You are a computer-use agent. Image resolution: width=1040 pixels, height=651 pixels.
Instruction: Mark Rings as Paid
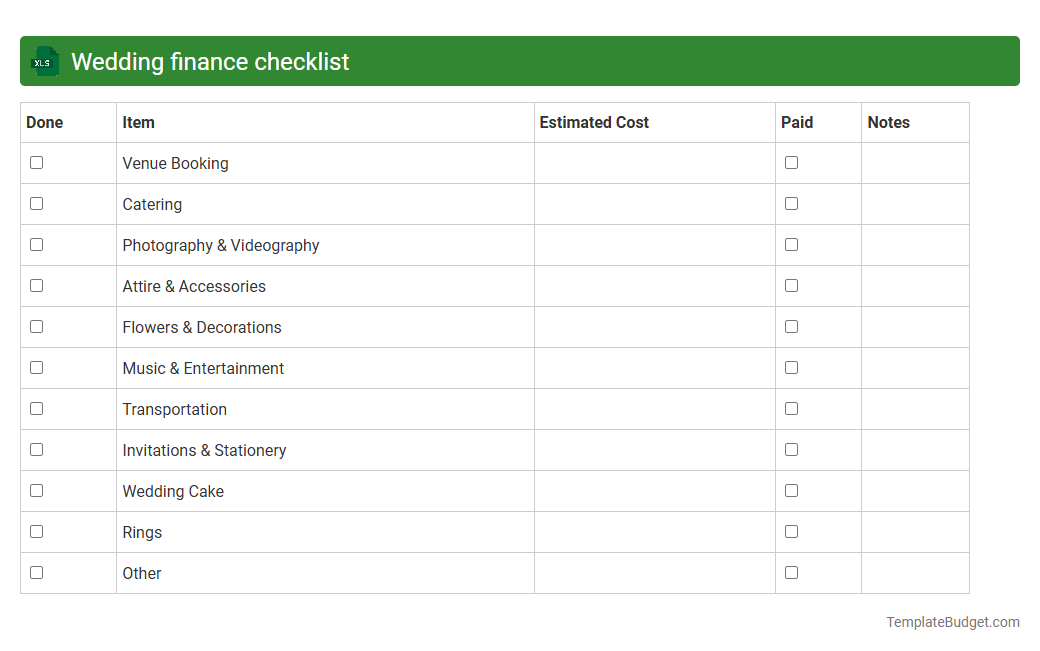pyautogui.click(x=791, y=531)
